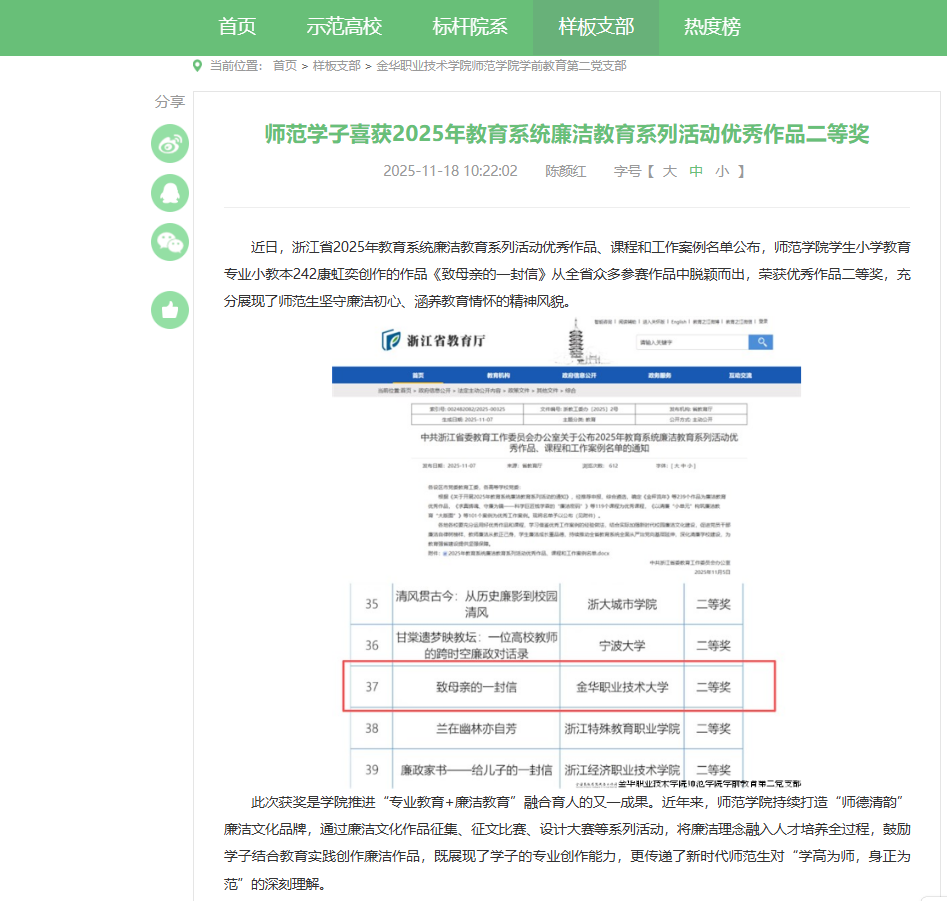Open 金华职业技术学院师范学院学前教育第二党支部 breadcrumb link

pos(501,66)
